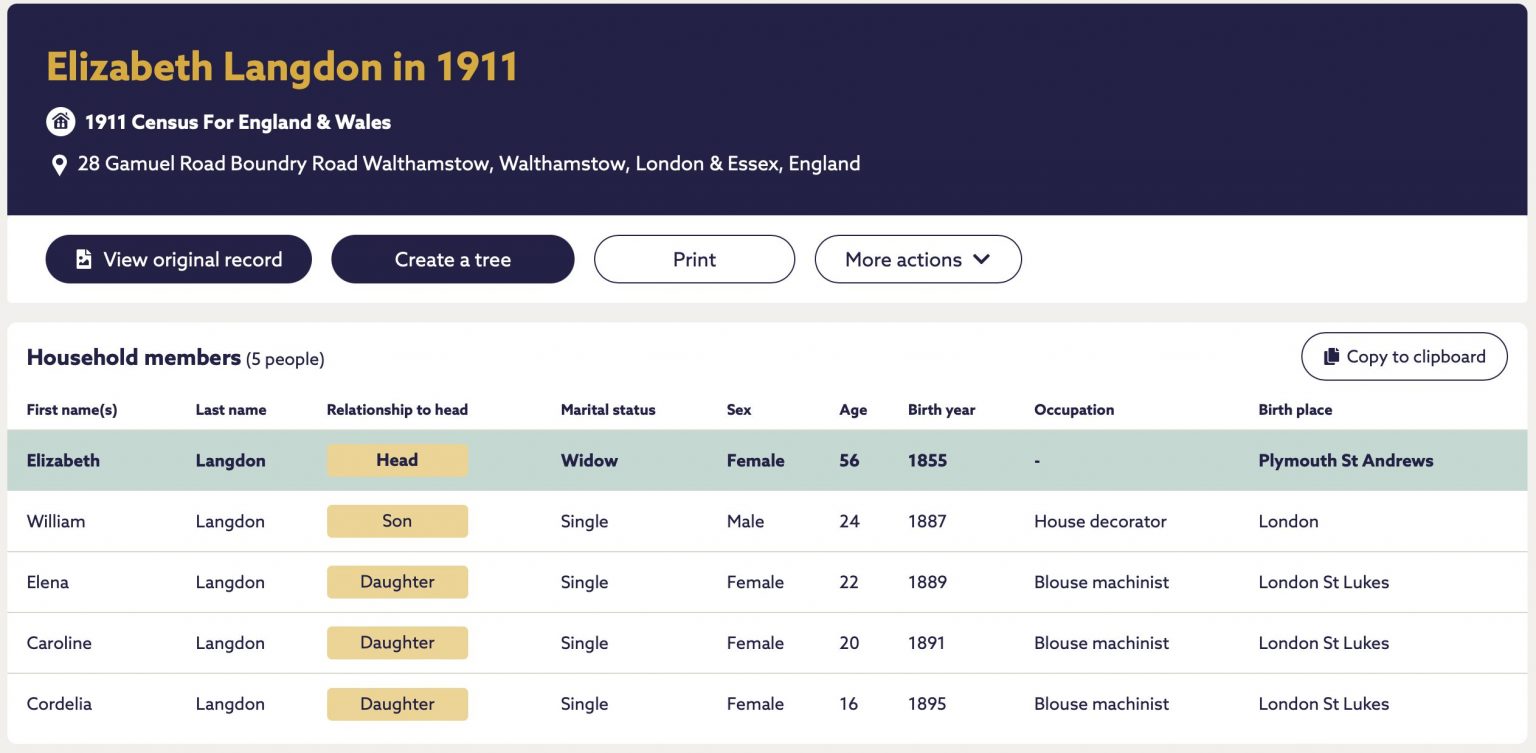Select William in the household table
The height and width of the screenshot is (753, 1536).
56,521
